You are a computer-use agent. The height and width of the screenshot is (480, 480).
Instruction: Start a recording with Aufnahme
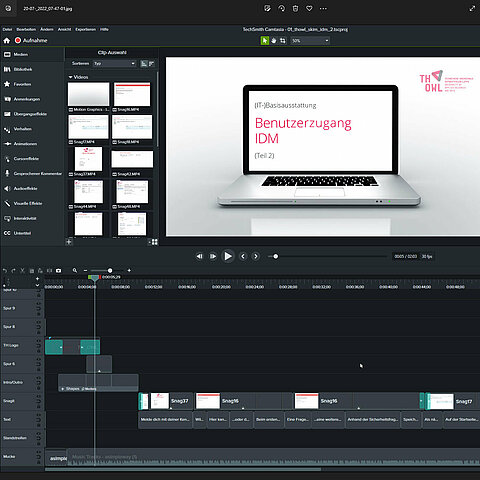tap(31, 40)
